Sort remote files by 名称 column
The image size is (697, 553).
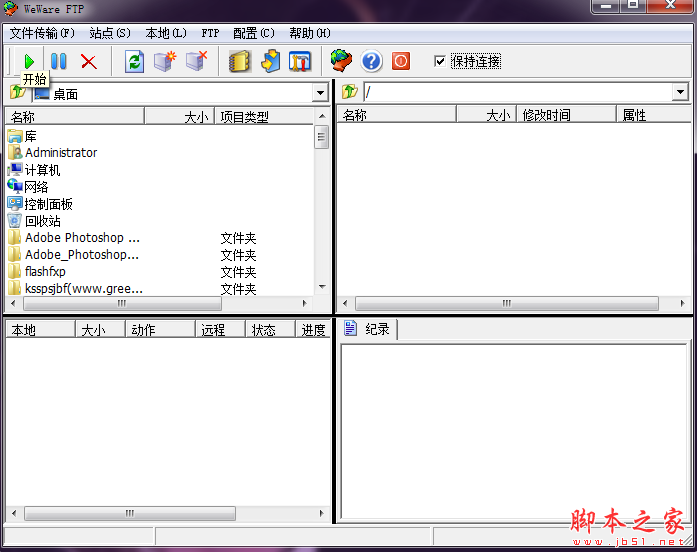click(397, 115)
